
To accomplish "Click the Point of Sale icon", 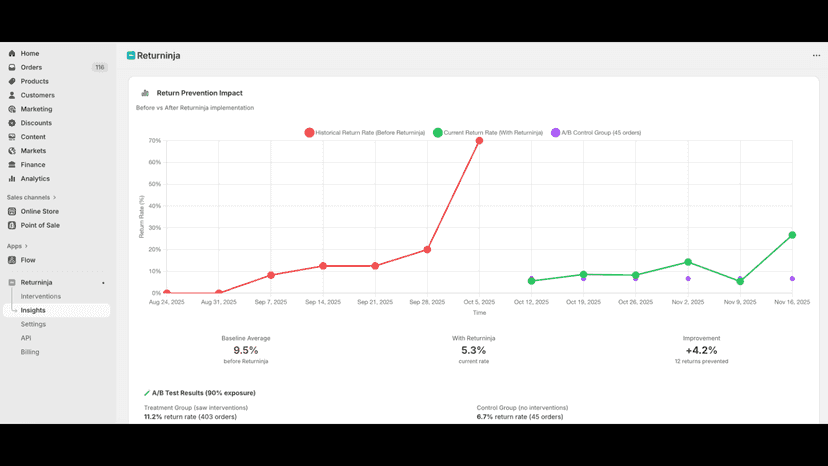I will (x=12, y=225).
